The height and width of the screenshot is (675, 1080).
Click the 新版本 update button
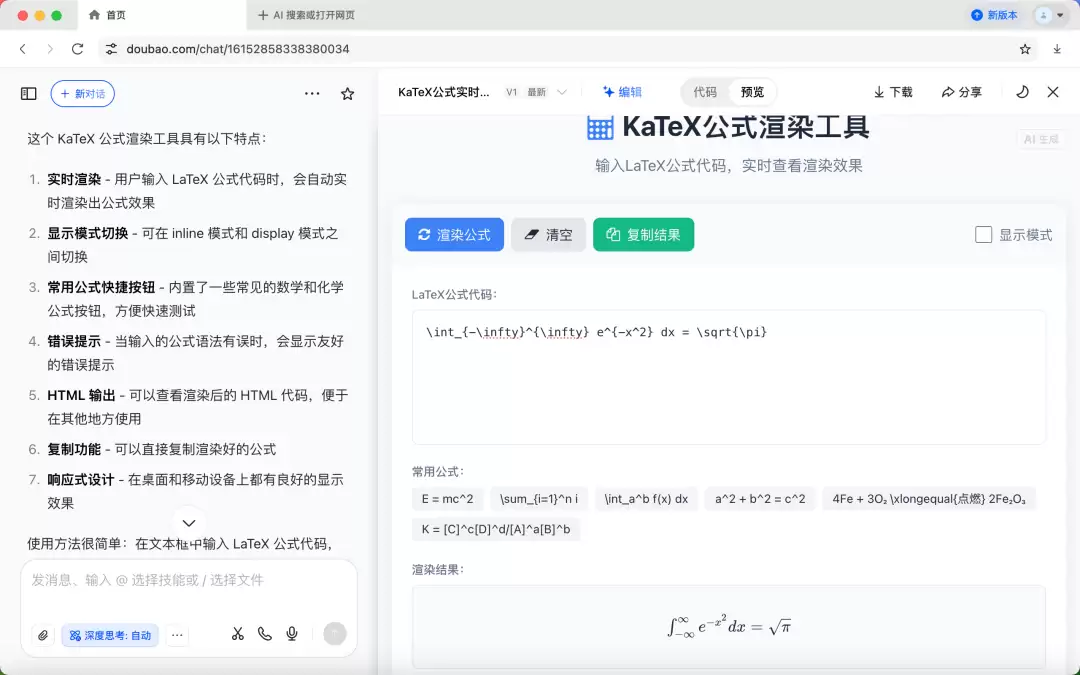(x=994, y=15)
